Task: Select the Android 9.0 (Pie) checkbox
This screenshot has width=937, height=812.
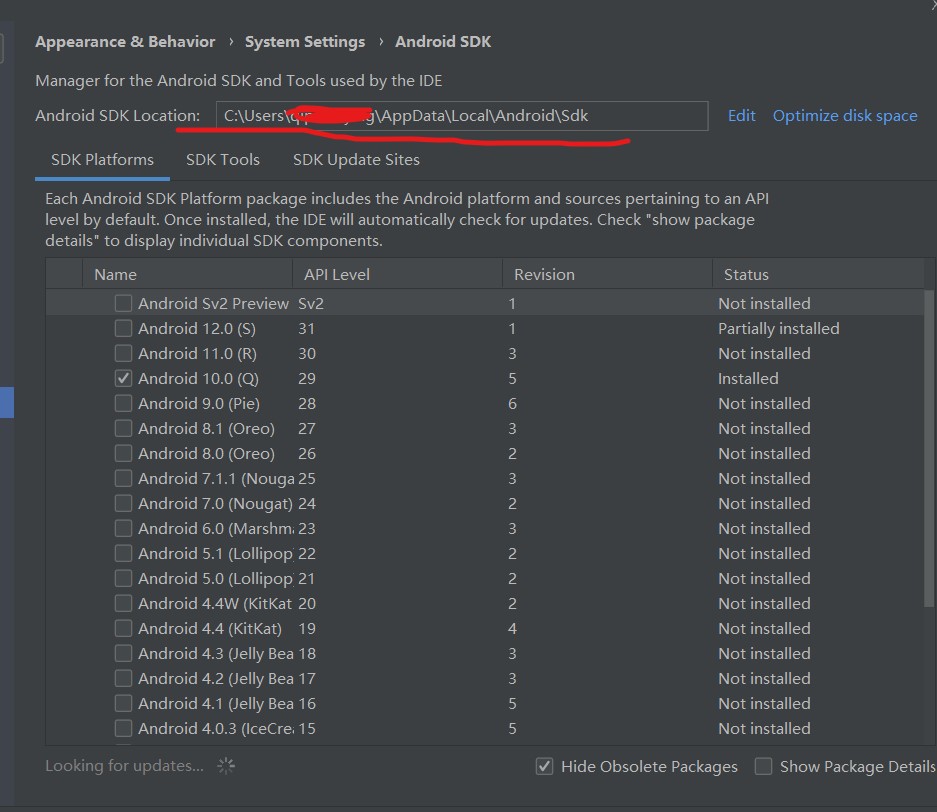Action: (x=122, y=403)
